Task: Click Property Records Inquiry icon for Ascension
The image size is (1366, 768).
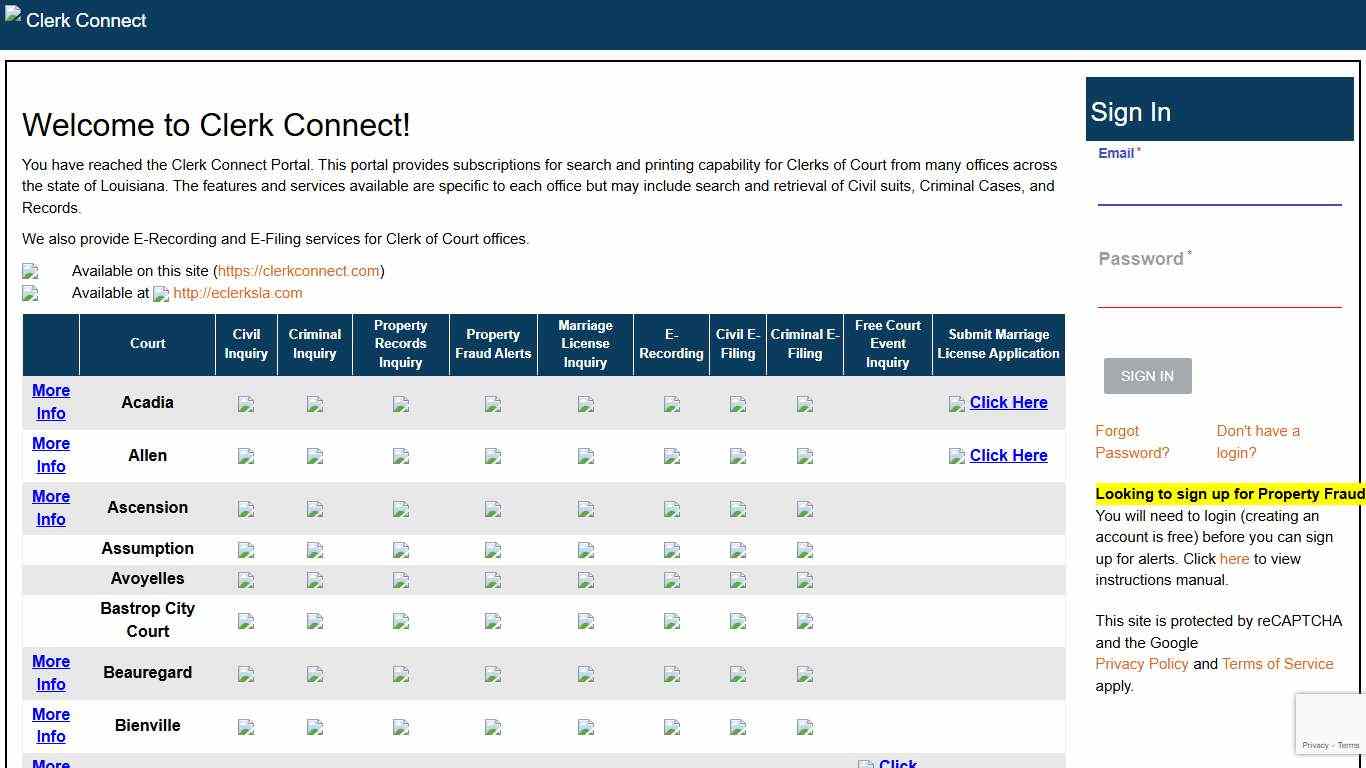Action: [400, 508]
